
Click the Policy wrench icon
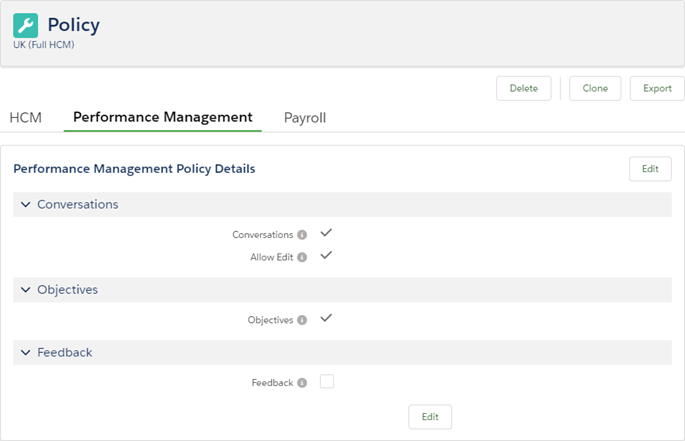(26, 26)
